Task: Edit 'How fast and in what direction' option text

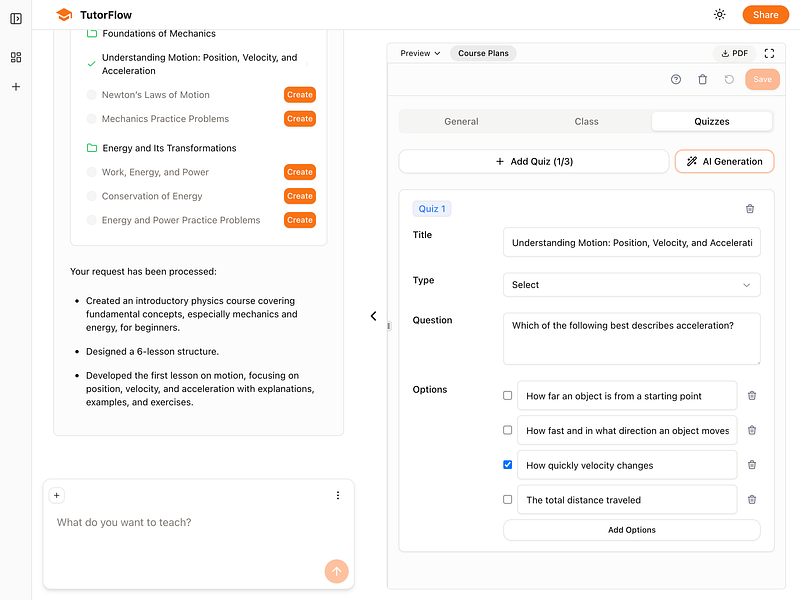Action: pyautogui.click(x=627, y=430)
